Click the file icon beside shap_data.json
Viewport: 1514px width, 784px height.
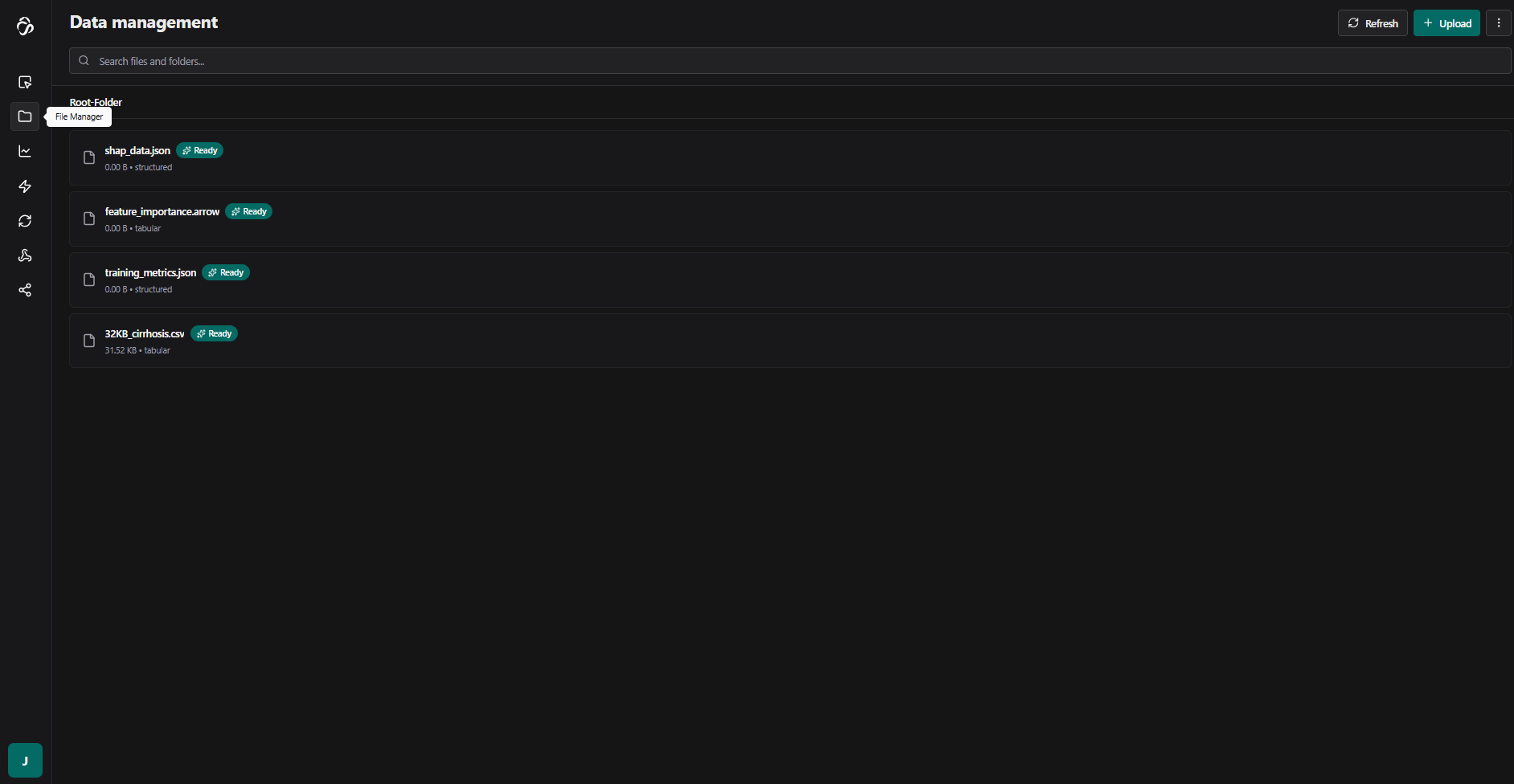(x=89, y=157)
